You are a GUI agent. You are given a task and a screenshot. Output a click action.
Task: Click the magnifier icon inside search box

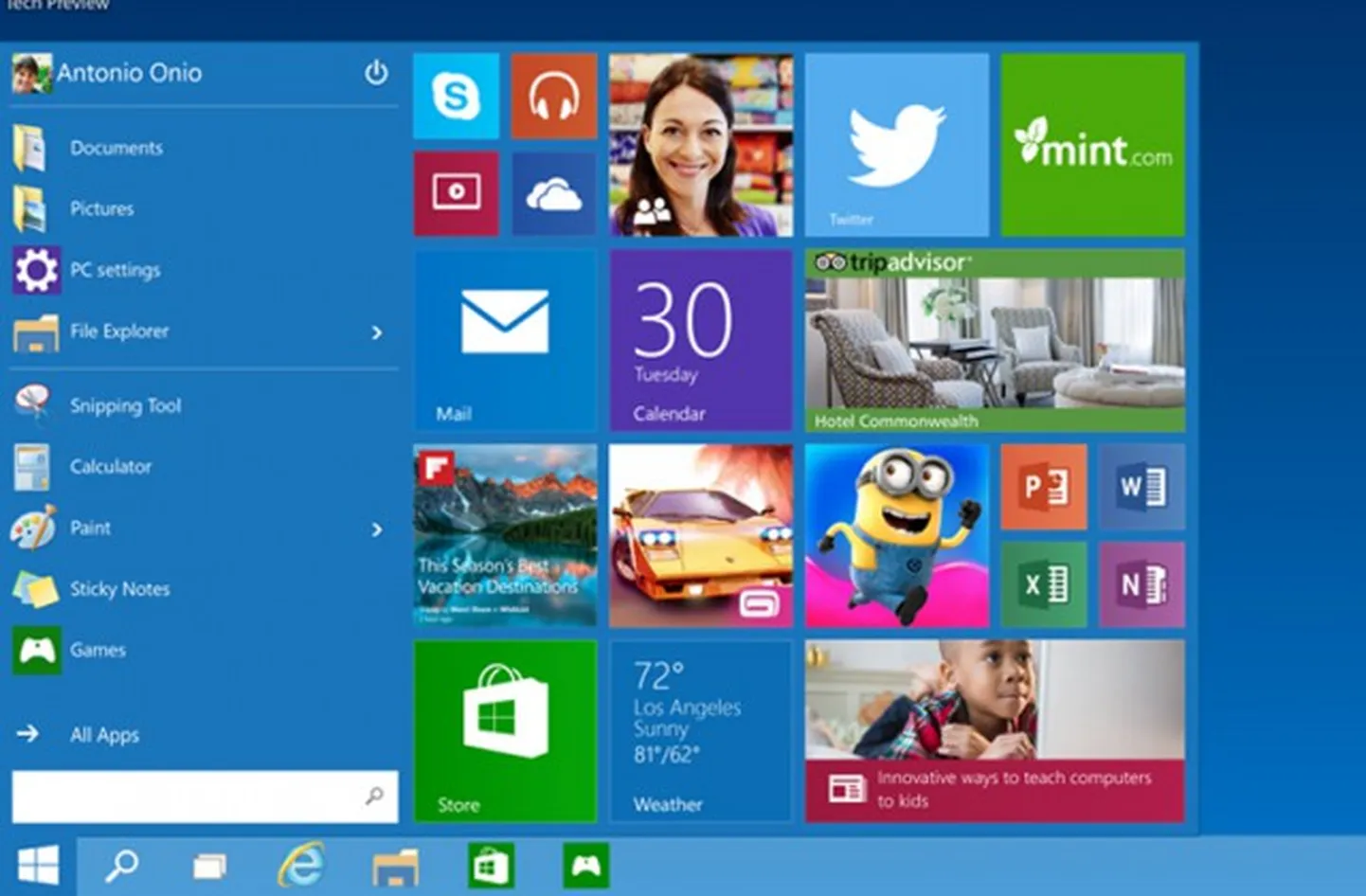375,796
